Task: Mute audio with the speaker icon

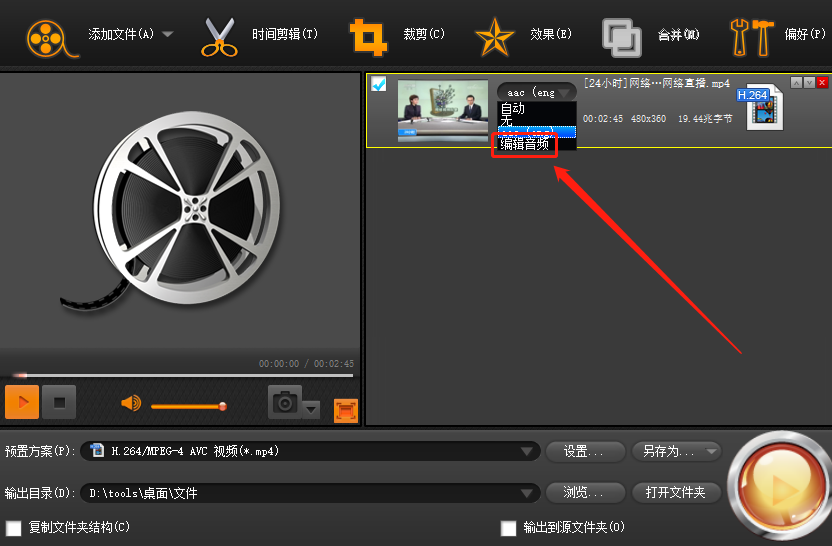Action: [x=131, y=403]
